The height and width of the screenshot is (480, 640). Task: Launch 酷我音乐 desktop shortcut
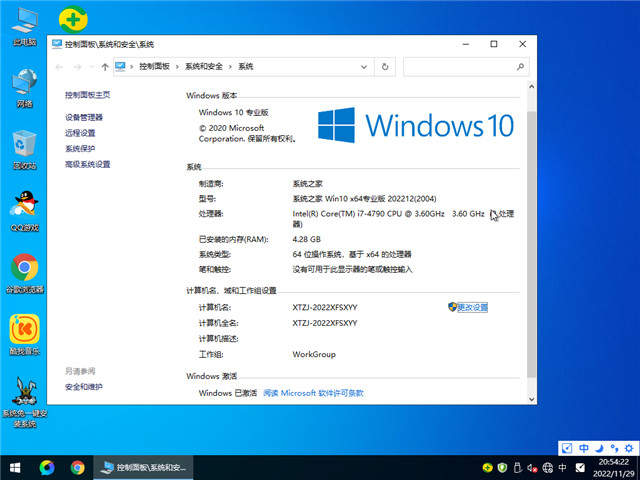coord(24,335)
